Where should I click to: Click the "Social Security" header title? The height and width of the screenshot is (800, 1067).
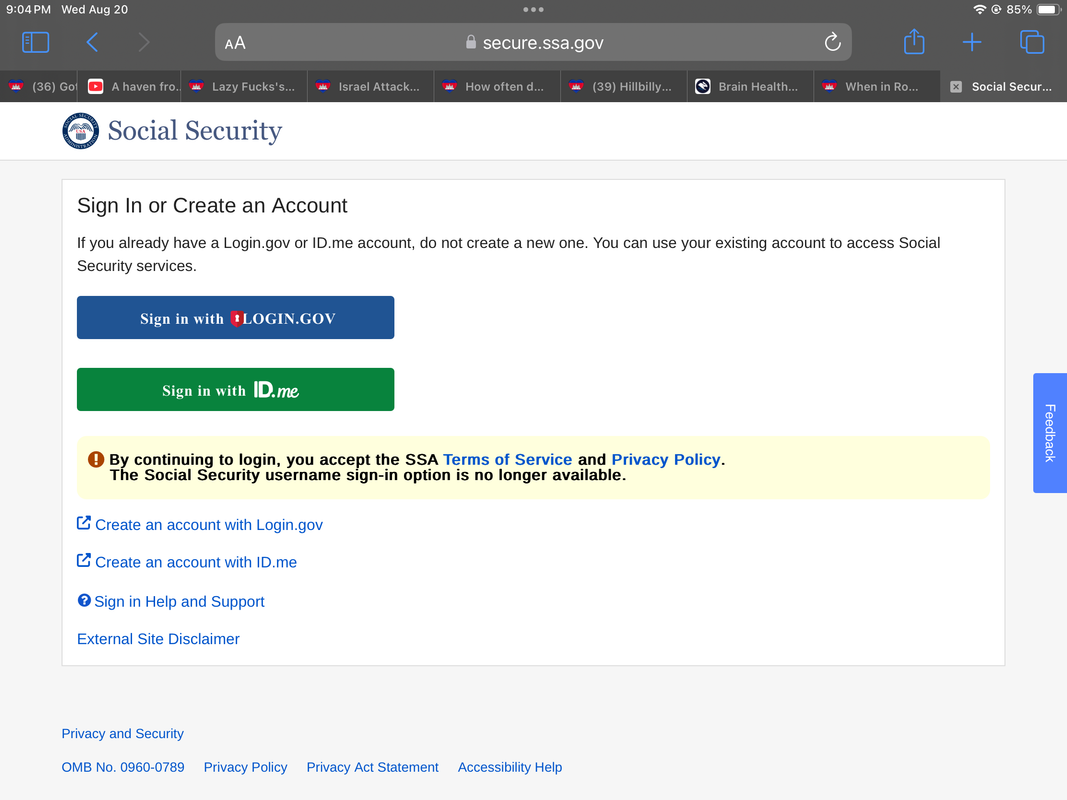(195, 131)
